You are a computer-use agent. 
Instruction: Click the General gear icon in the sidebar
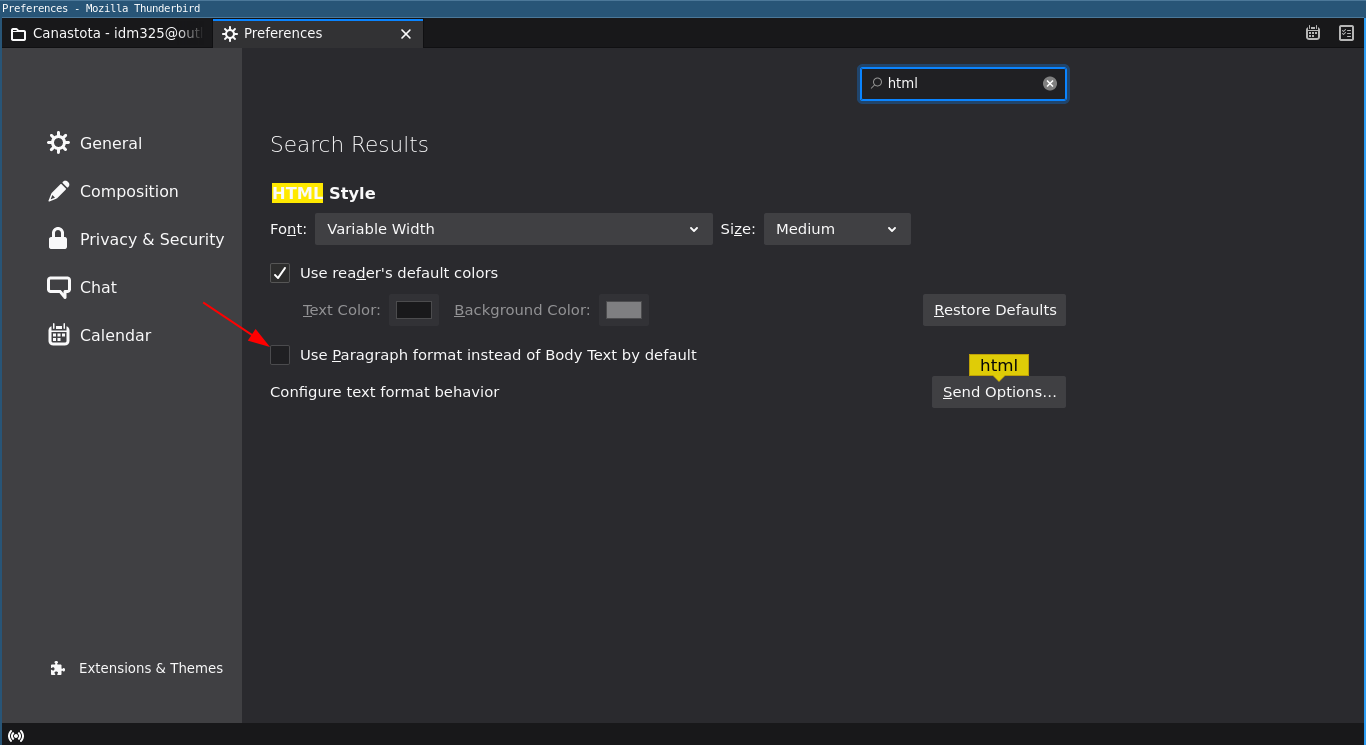(58, 143)
